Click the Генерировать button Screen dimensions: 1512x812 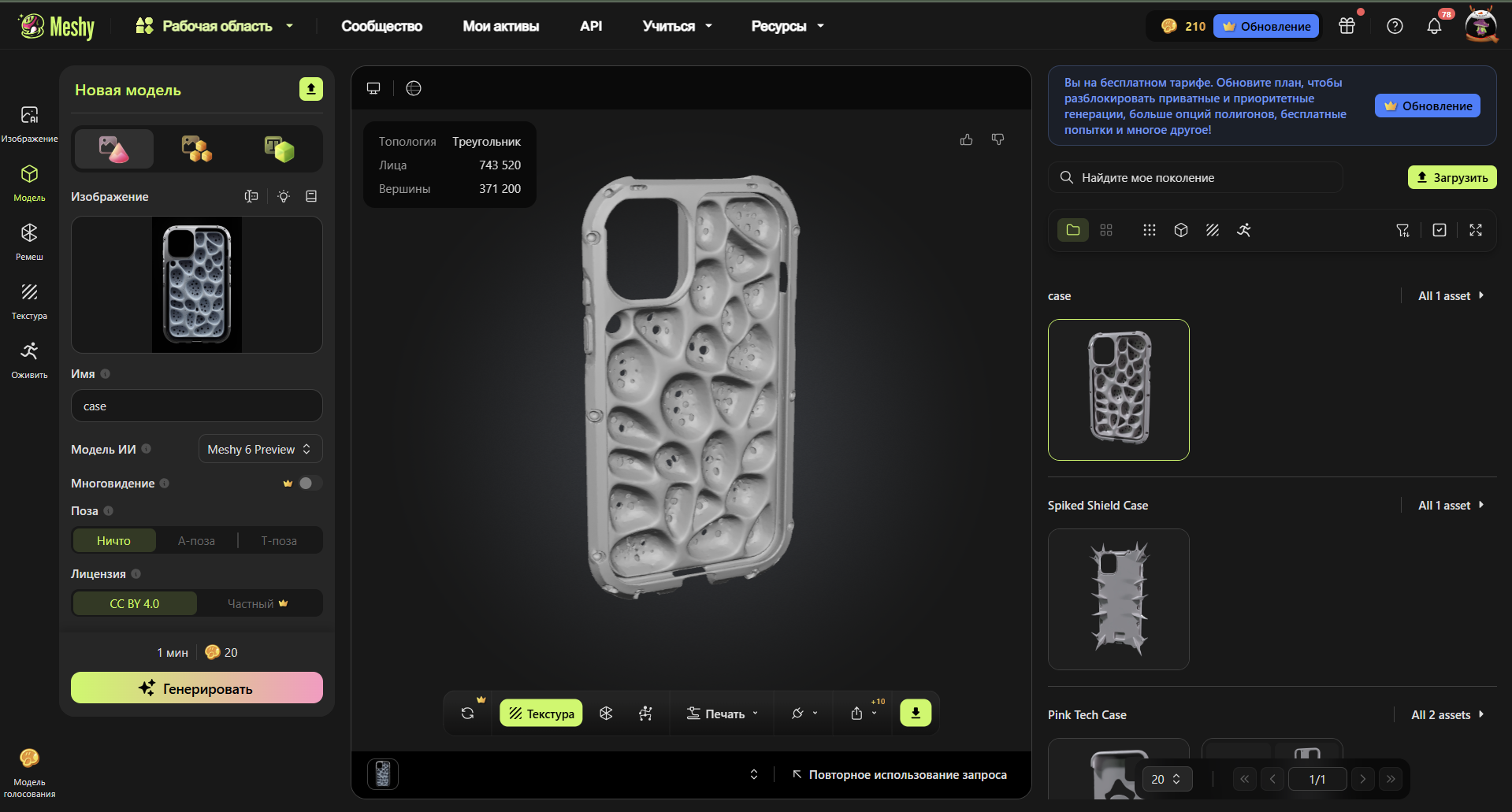(197, 688)
